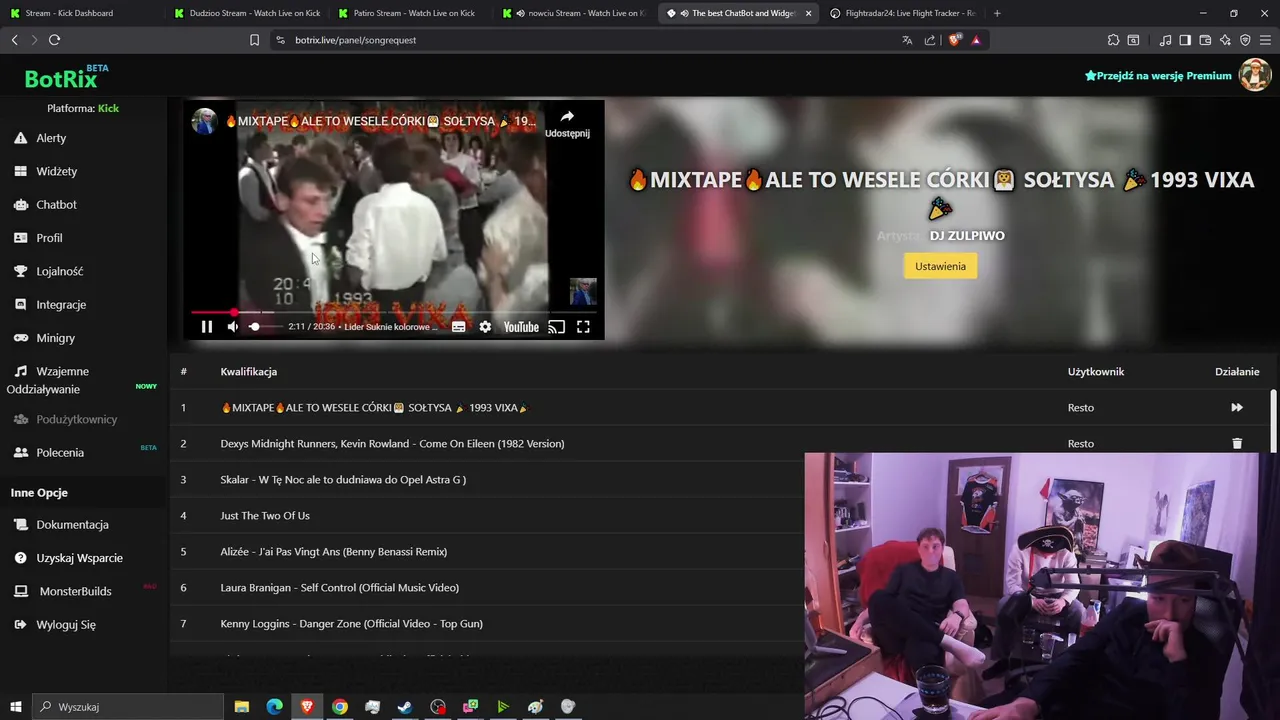Click the address bar URL
1280x720 pixels.
tap(355, 40)
